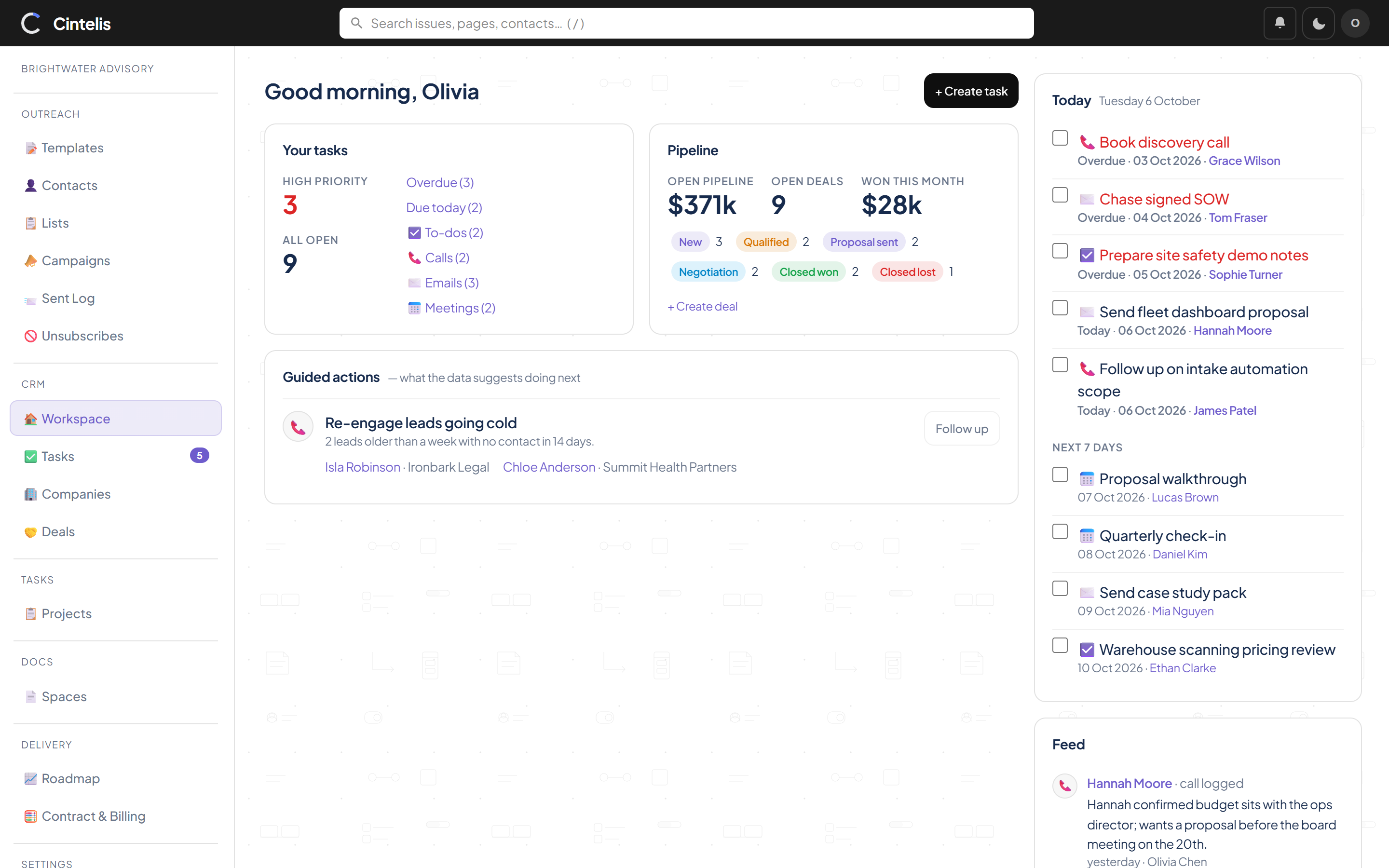This screenshot has height=868, width=1389.
Task: Open Templates in the sidebar
Action: coord(115,148)
